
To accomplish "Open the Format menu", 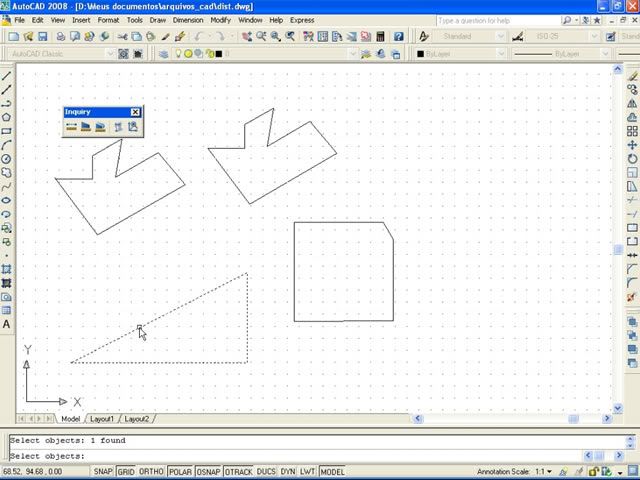I will 108,20.
